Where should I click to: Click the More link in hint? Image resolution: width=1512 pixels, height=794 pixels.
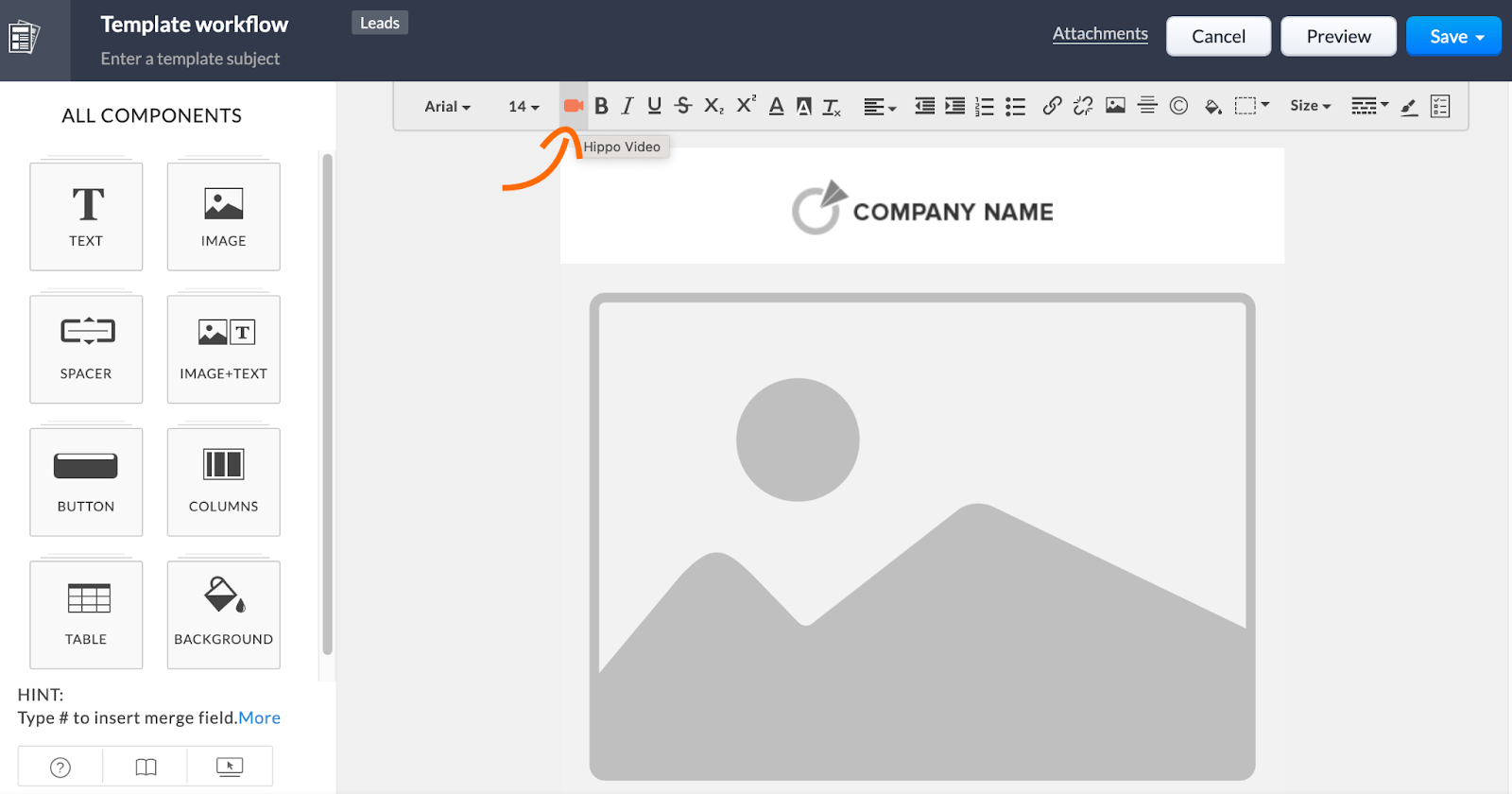click(259, 717)
